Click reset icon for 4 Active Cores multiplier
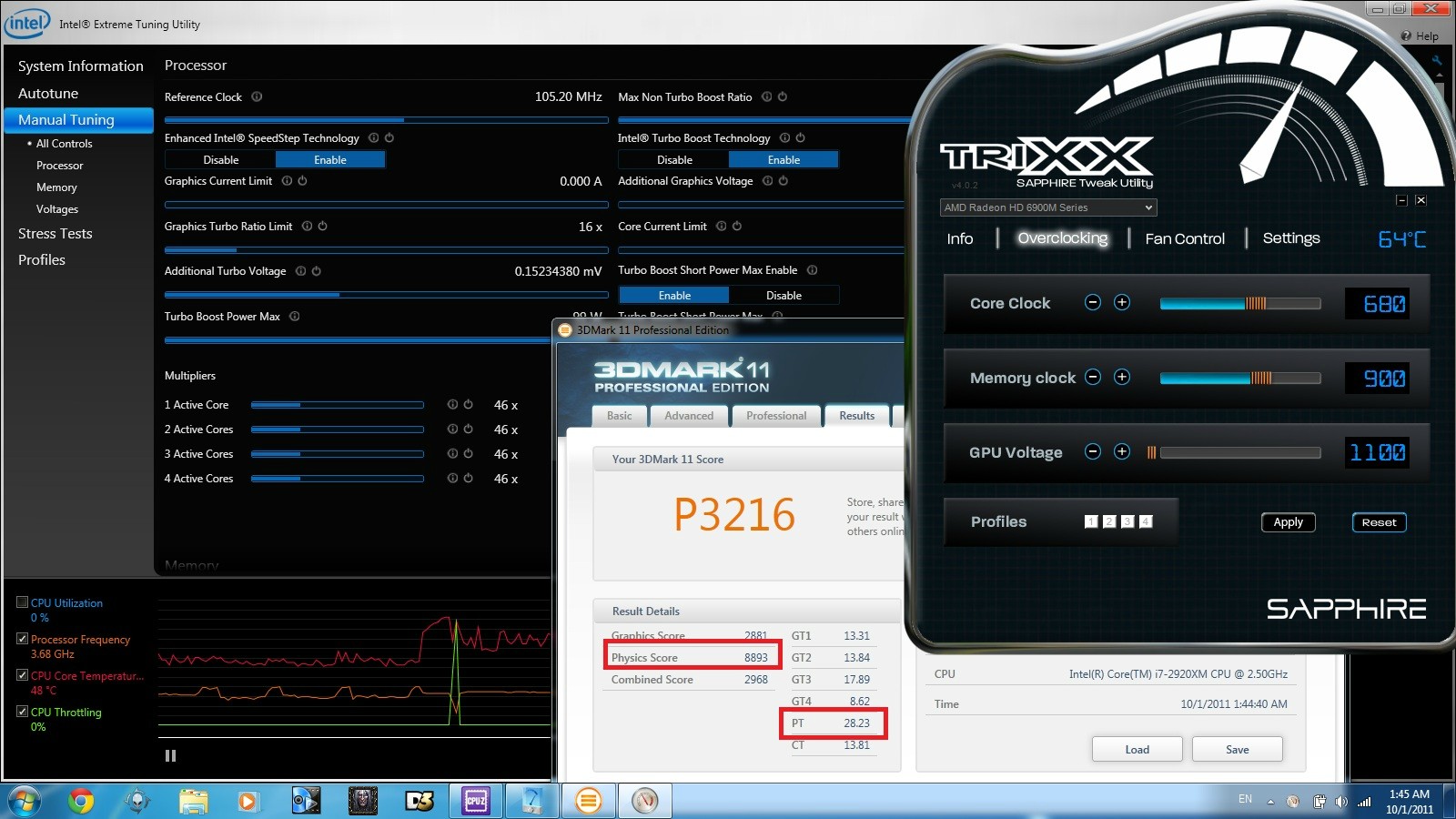The image size is (1456, 819). tap(468, 479)
